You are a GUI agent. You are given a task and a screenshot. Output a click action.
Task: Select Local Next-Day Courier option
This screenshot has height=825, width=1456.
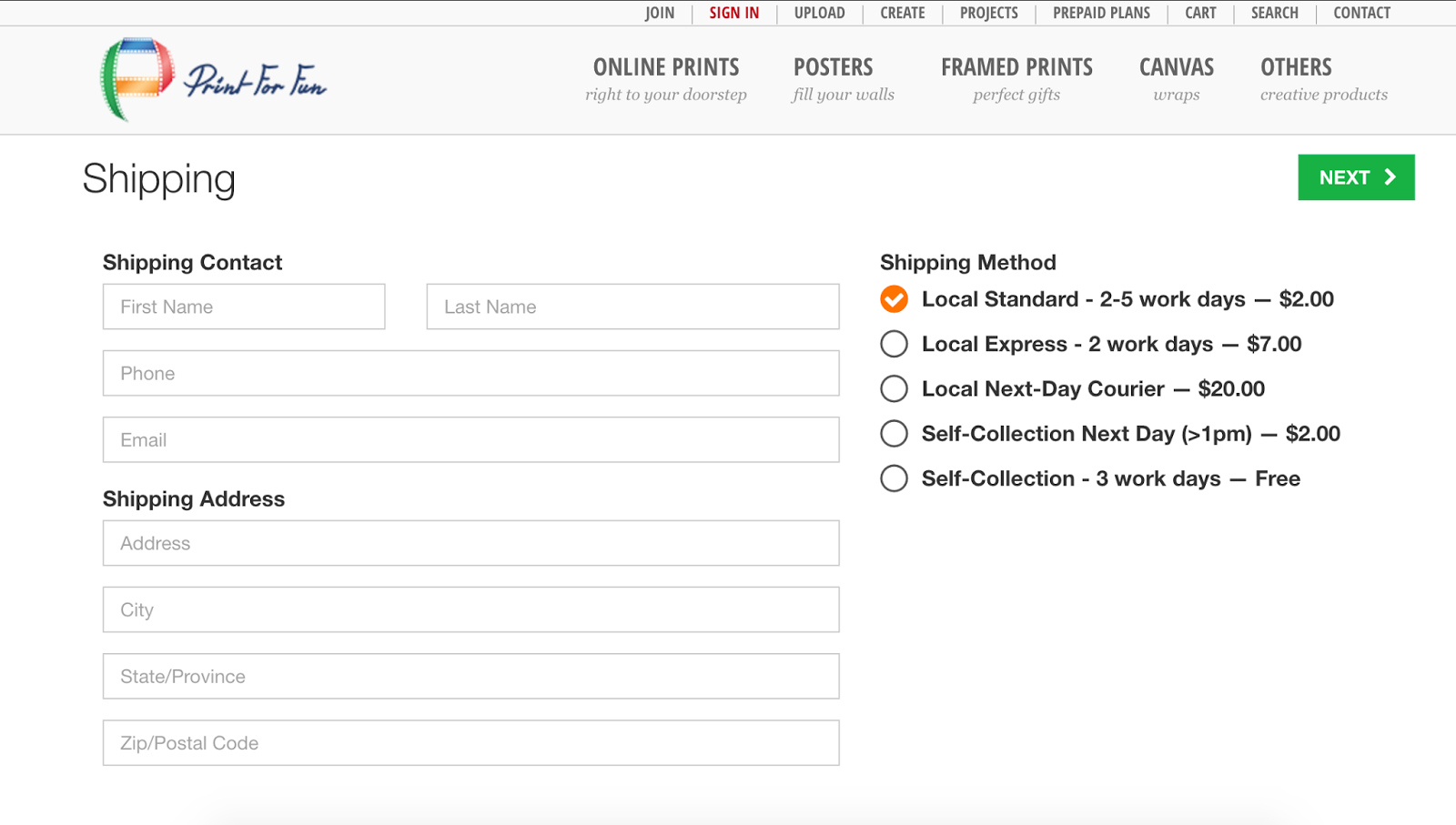point(894,388)
